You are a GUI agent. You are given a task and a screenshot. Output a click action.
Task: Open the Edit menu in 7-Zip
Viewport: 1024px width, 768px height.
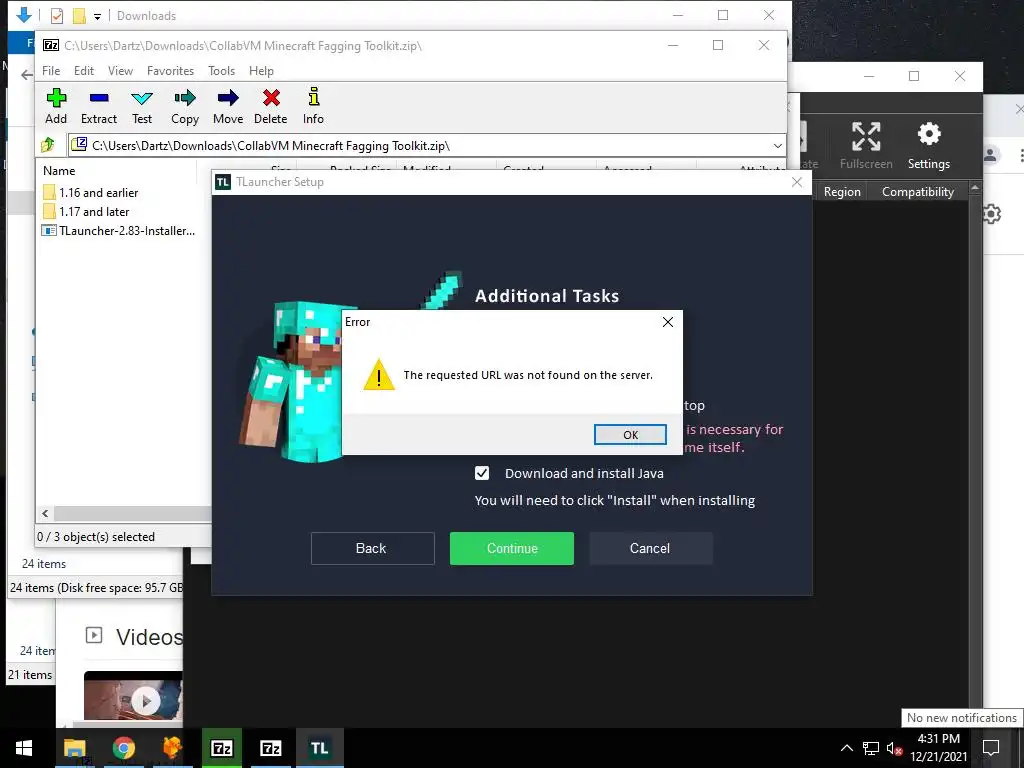click(84, 71)
